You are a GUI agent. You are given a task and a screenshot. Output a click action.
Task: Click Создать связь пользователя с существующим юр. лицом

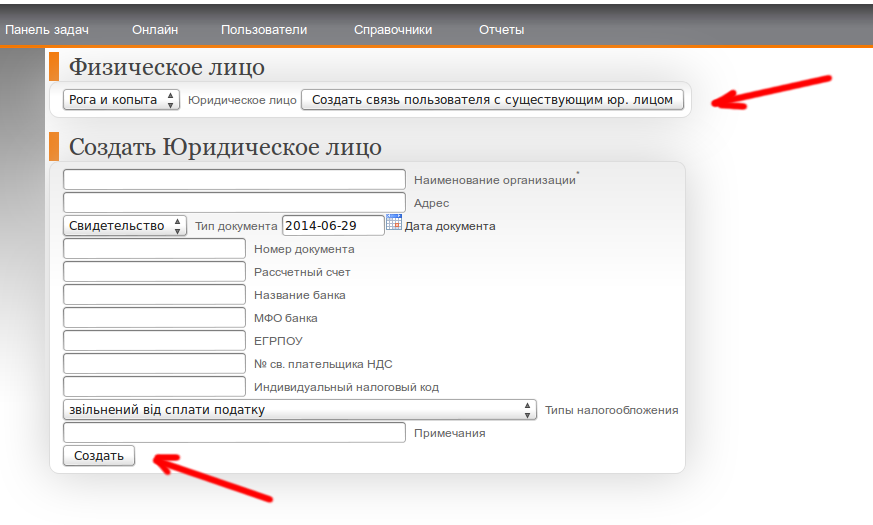[493, 100]
